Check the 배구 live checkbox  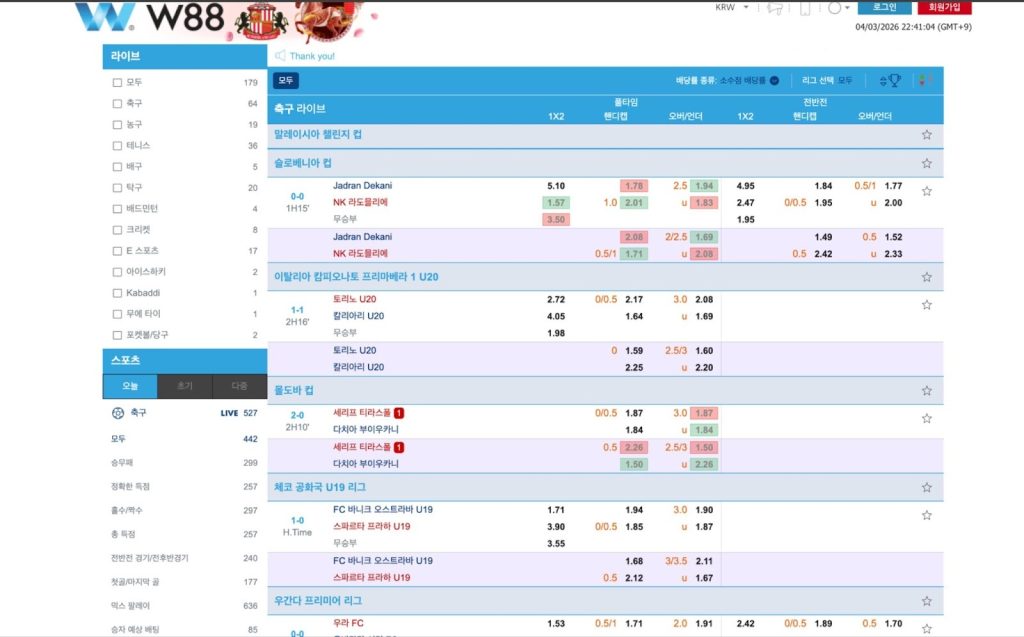(x=118, y=167)
